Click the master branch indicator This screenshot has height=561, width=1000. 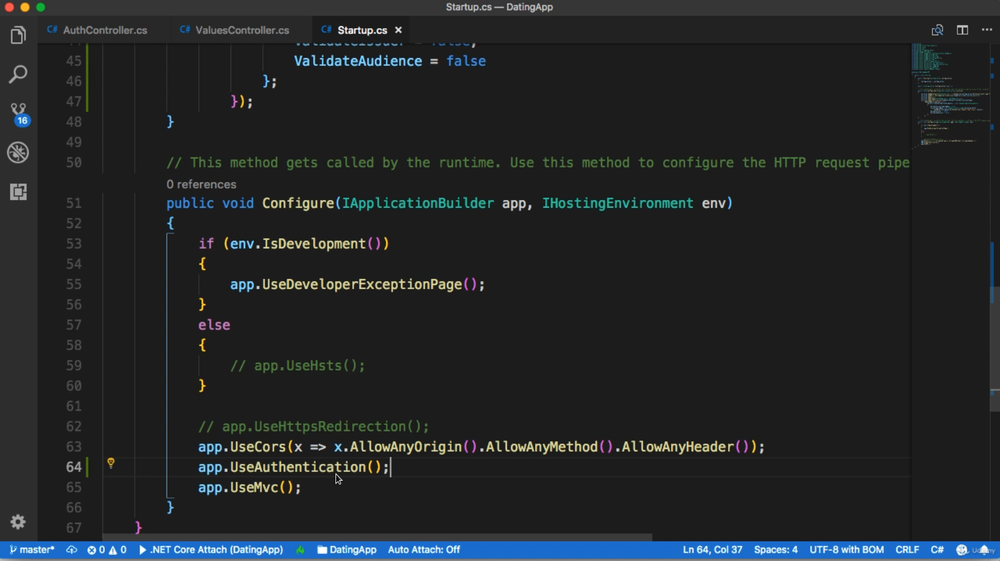(x=31, y=550)
